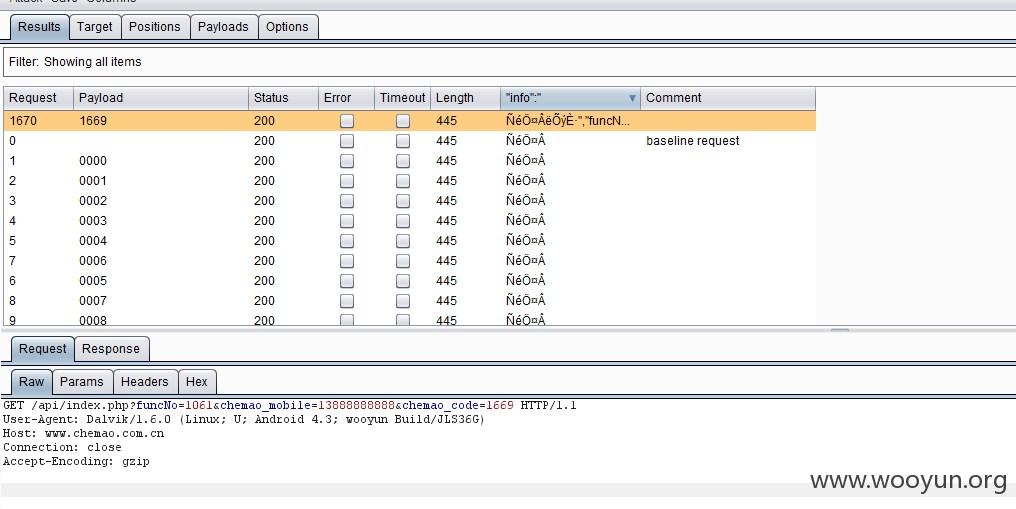Viewport: 1016px width, 509px height.
Task: Toggle Error checkbox for payload 0002
Action: coord(347,201)
